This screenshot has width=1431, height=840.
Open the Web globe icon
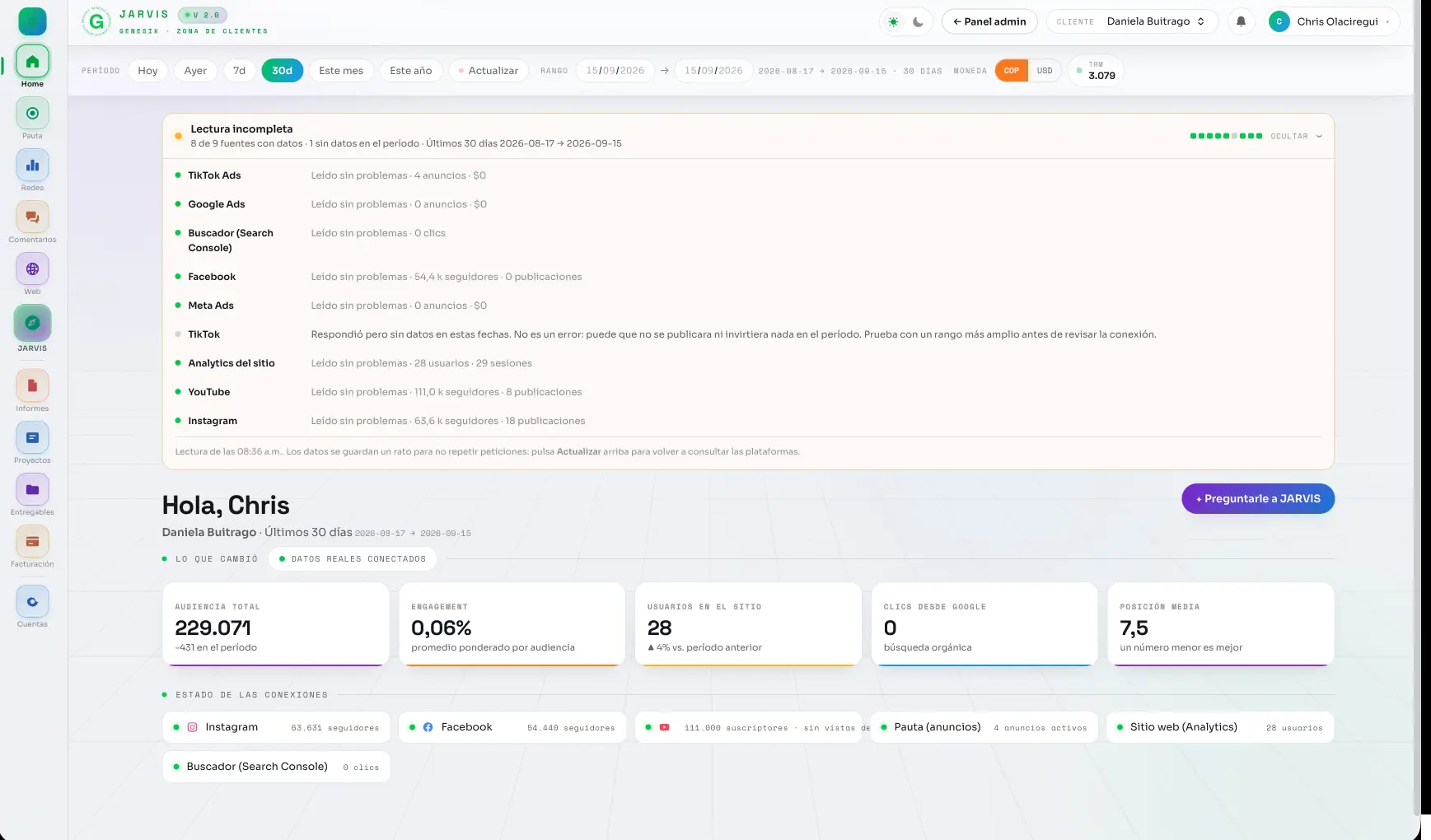click(x=32, y=269)
